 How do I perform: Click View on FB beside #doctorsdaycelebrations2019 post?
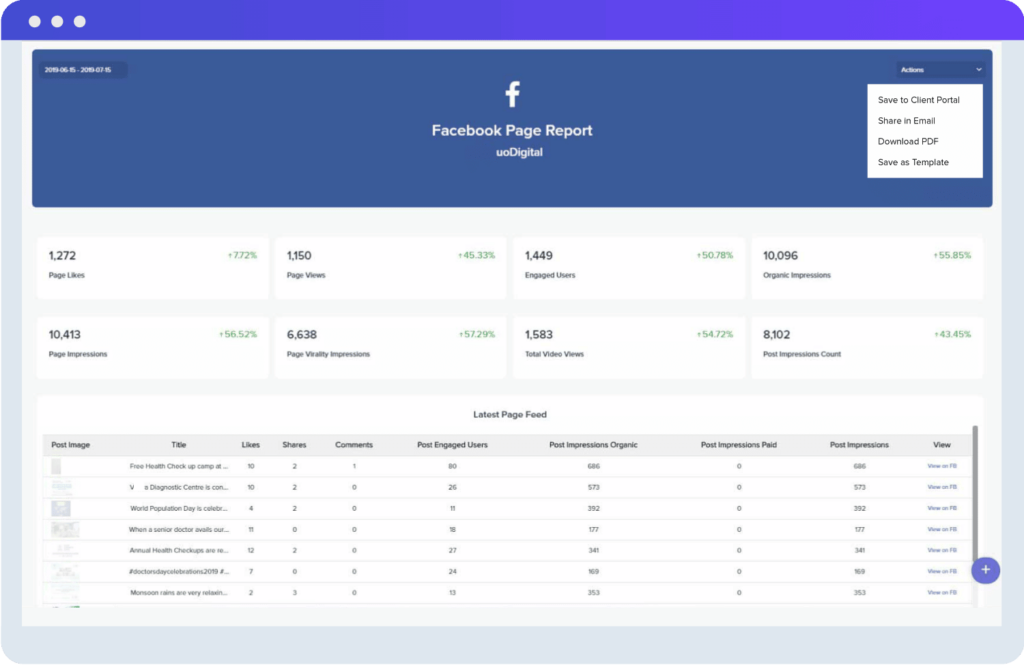coord(941,571)
